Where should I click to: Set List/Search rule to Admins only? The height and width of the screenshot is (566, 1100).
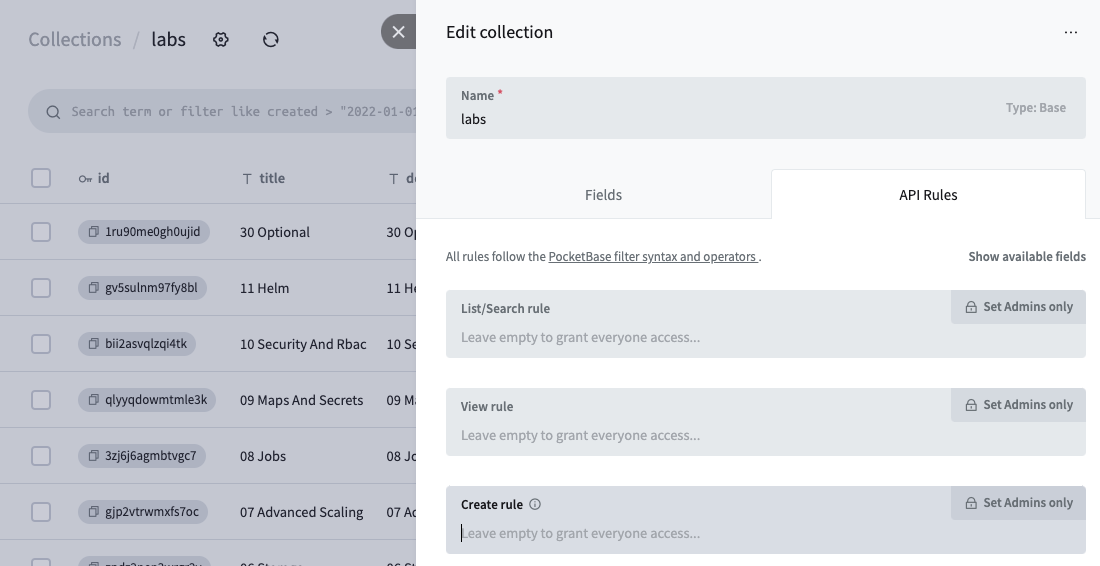(x=1019, y=307)
